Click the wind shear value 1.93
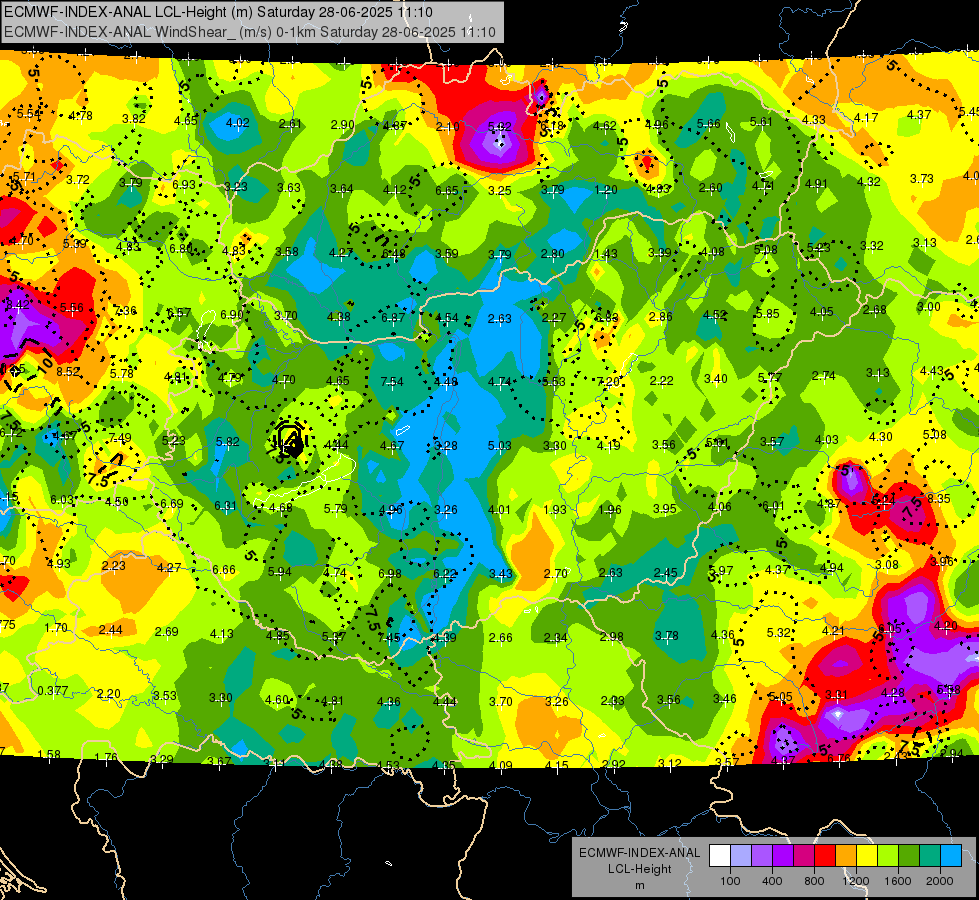979x900 pixels. (554, 510)
